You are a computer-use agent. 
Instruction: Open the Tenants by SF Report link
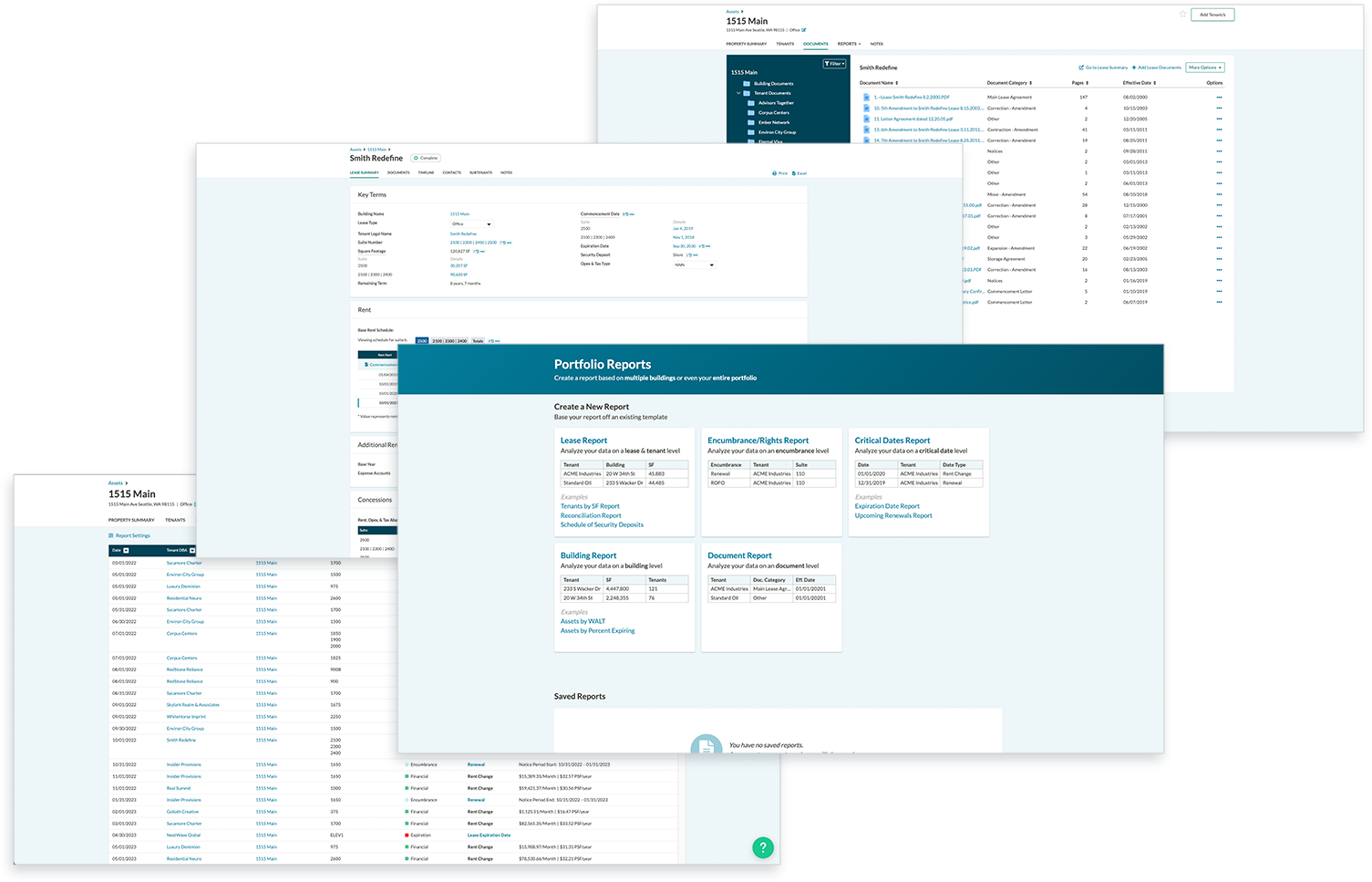click(590, 505)
